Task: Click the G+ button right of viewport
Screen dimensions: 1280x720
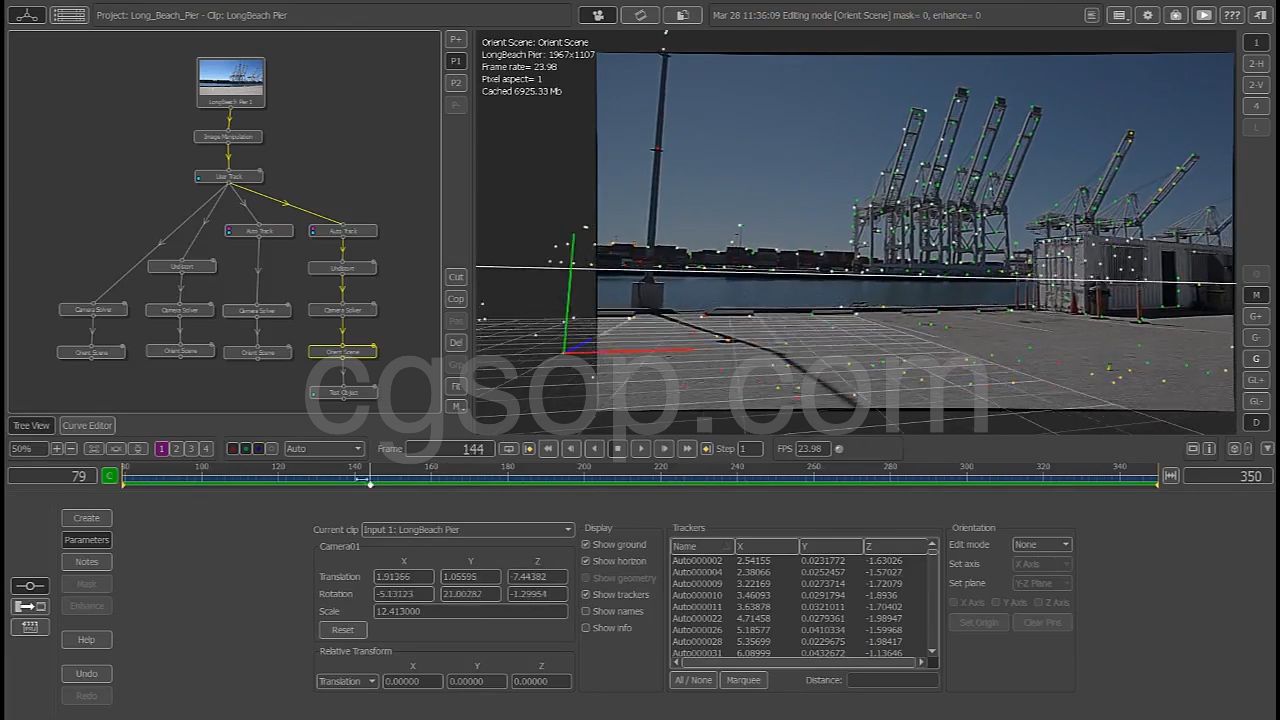Action: point(1256,316)
